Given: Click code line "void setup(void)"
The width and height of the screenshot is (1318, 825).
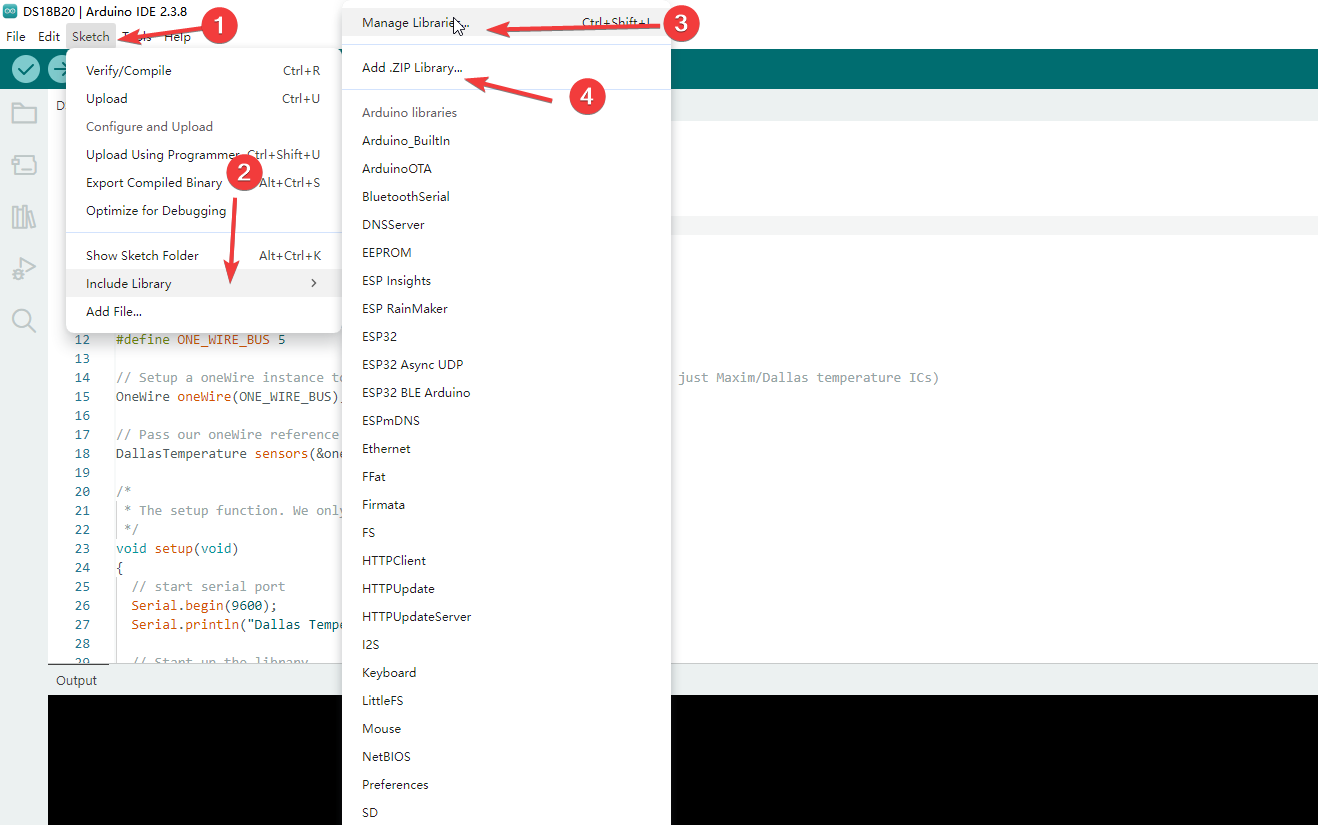Looking at the screenshot, I should (x=177, y=549).
